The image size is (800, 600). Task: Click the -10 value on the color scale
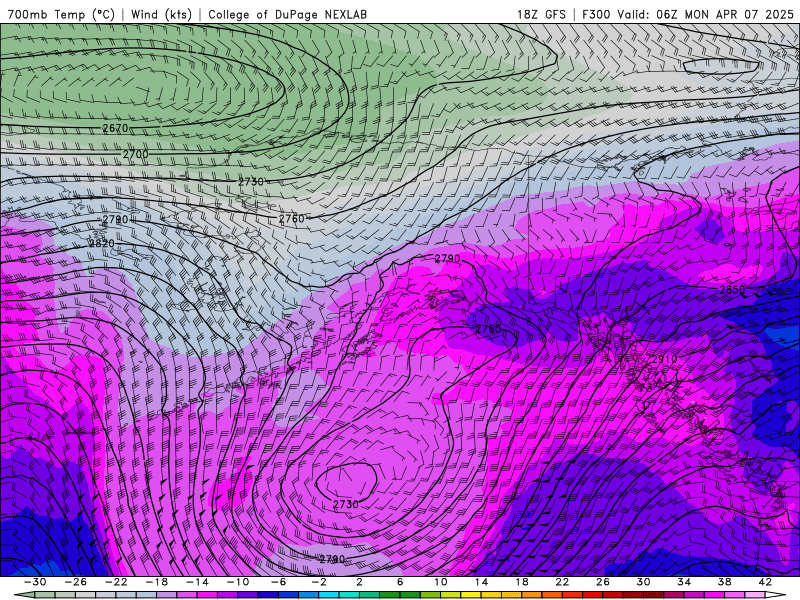tap(238, 582)
